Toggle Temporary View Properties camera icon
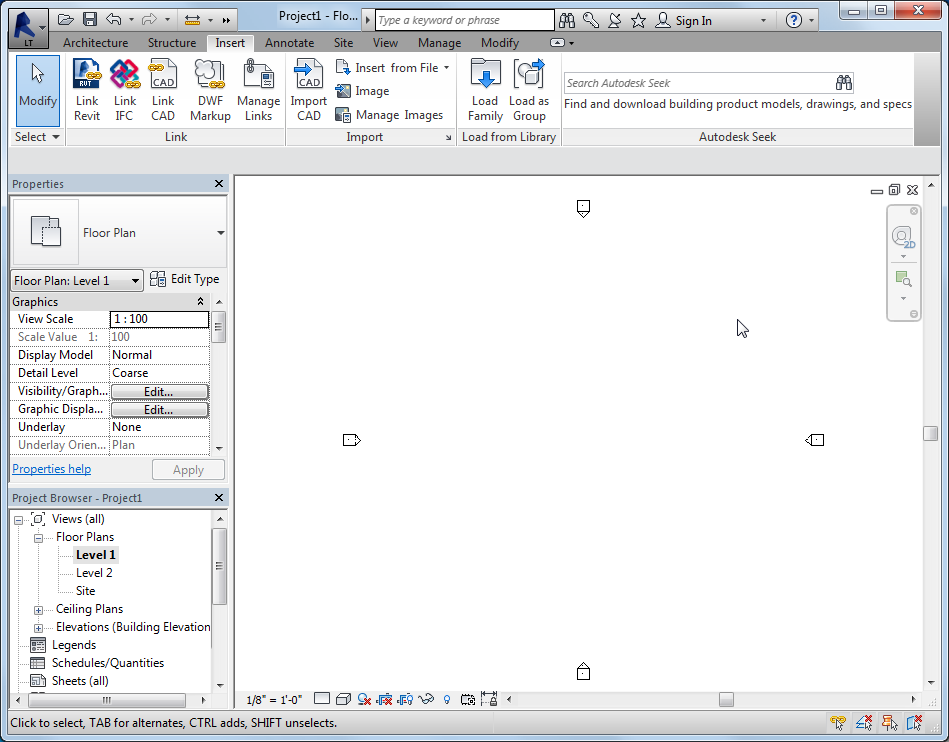This screenshot has width=949, height=742. (x=468, y=700)
